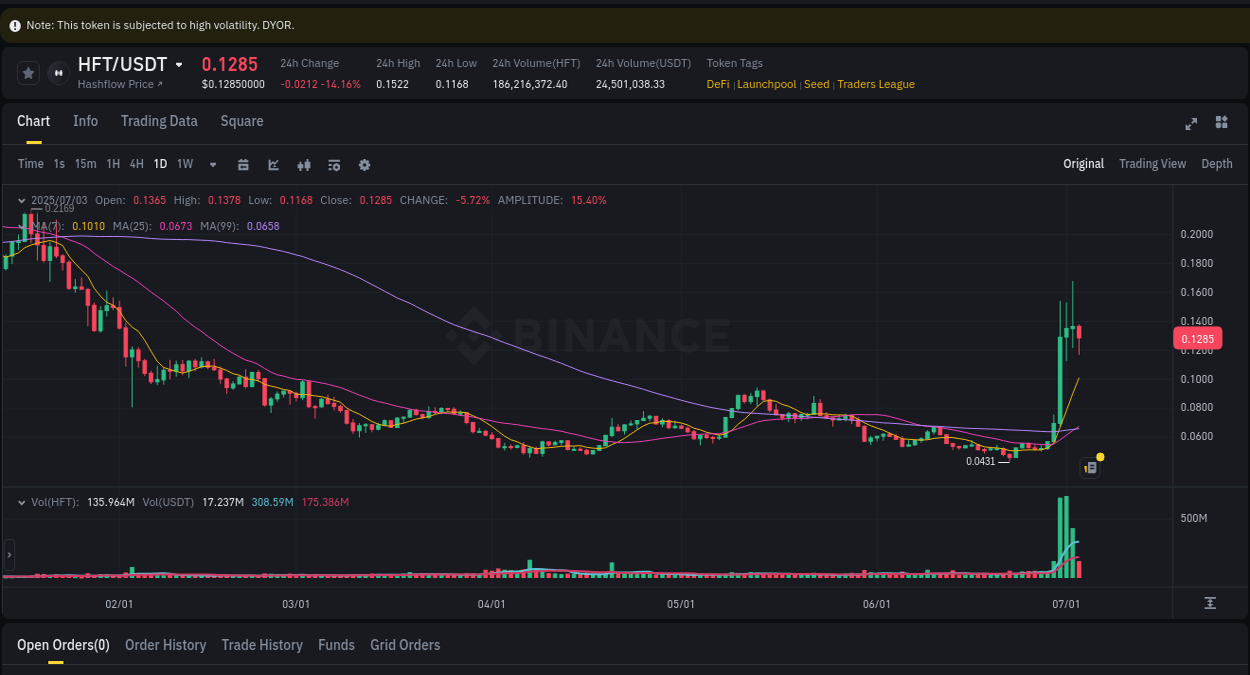Open the HFT/USDT pair selector dropdown

[180, 64]
